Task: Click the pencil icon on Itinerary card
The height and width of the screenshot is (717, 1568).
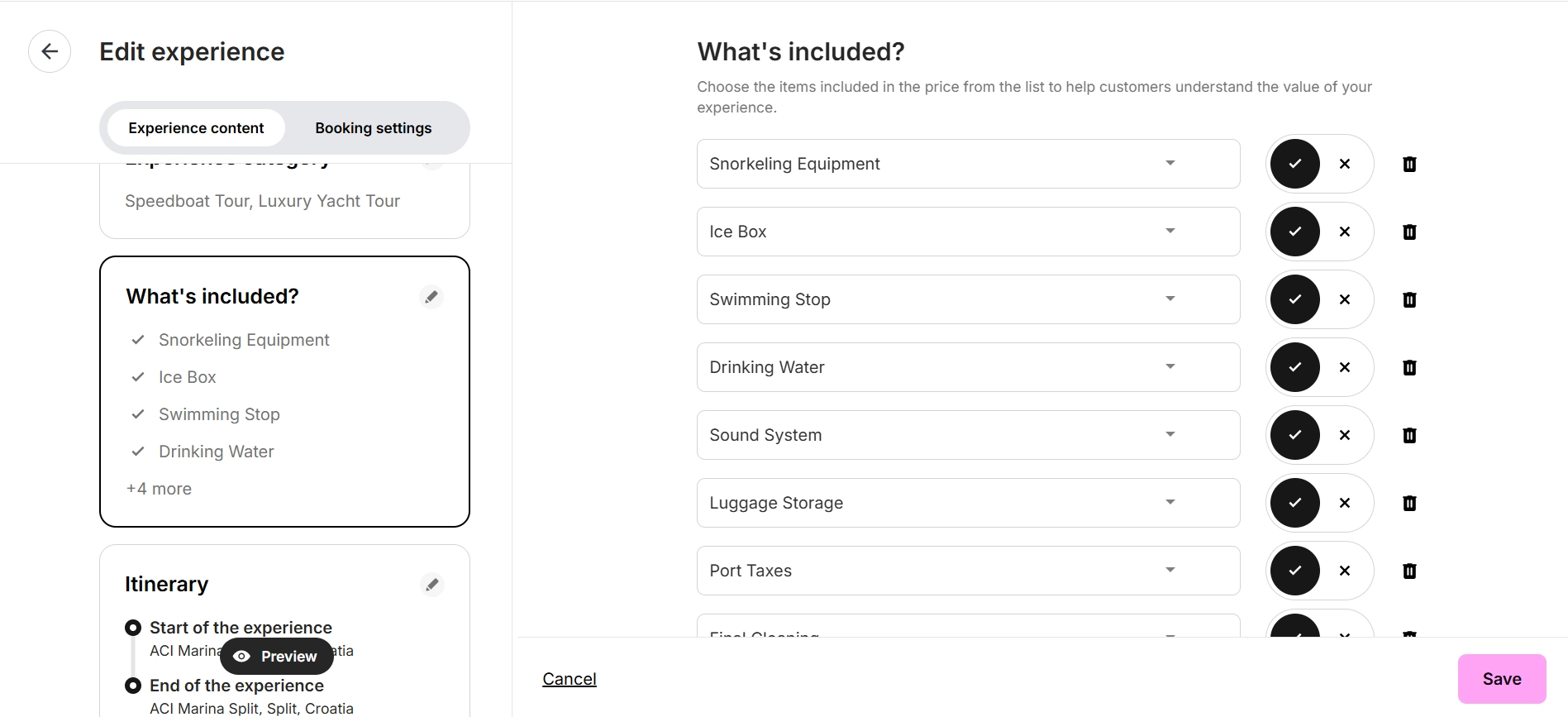Action: [431, 585]
